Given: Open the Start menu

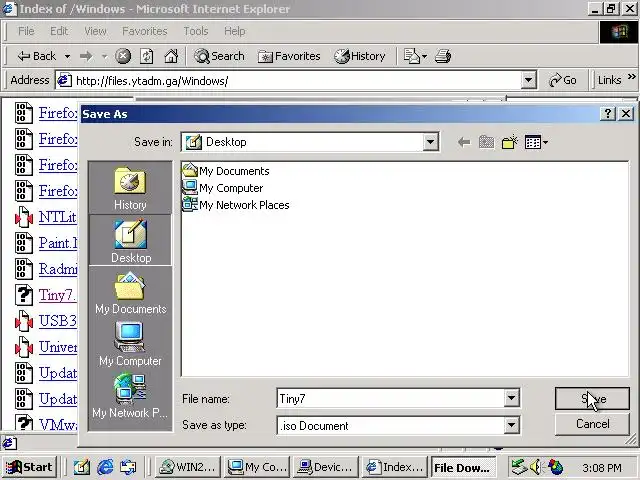Looking at the screenshot, I should pyautogui.click(x=29, y=467).
